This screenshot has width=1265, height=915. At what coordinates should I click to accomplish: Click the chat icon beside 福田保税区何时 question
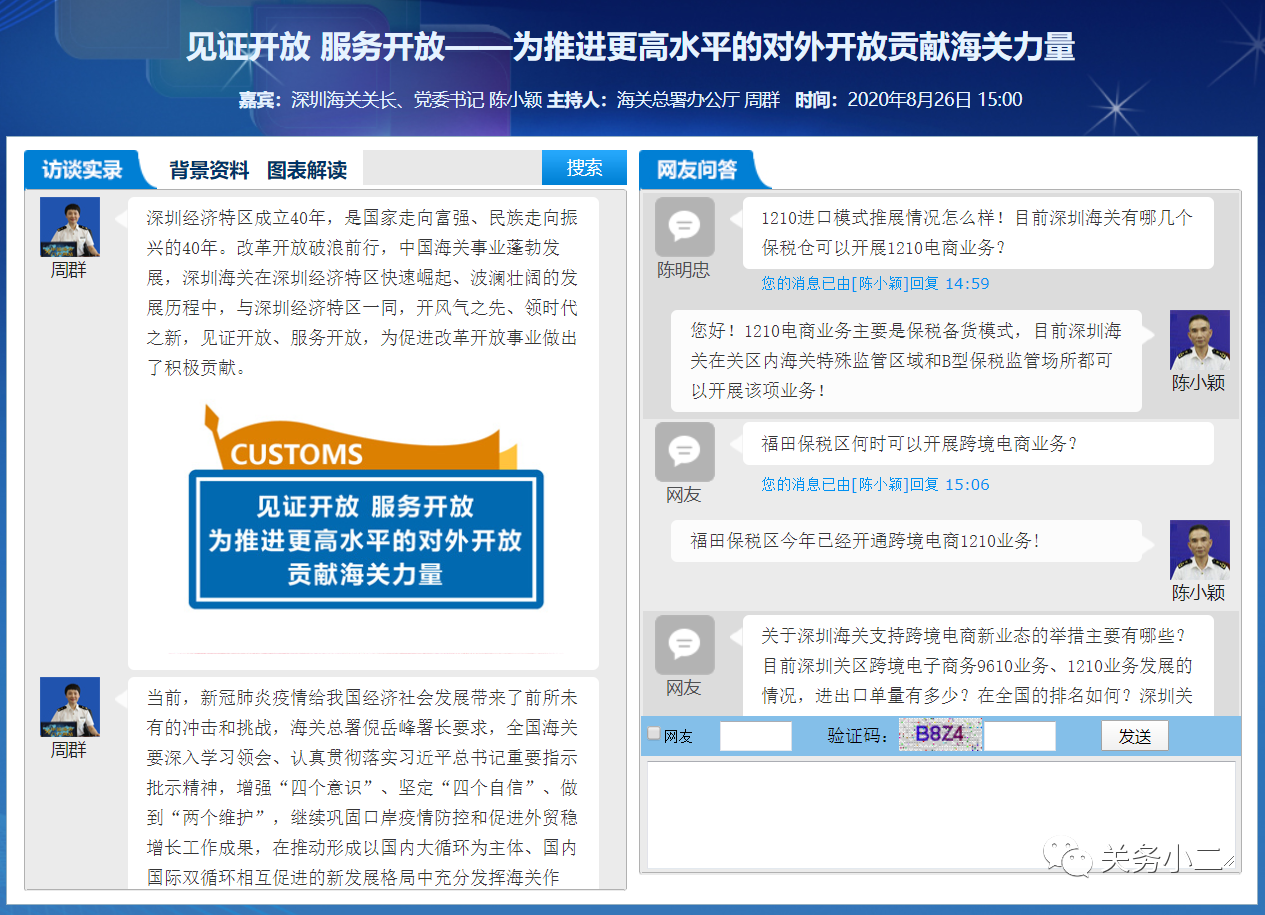pos(685,452)
